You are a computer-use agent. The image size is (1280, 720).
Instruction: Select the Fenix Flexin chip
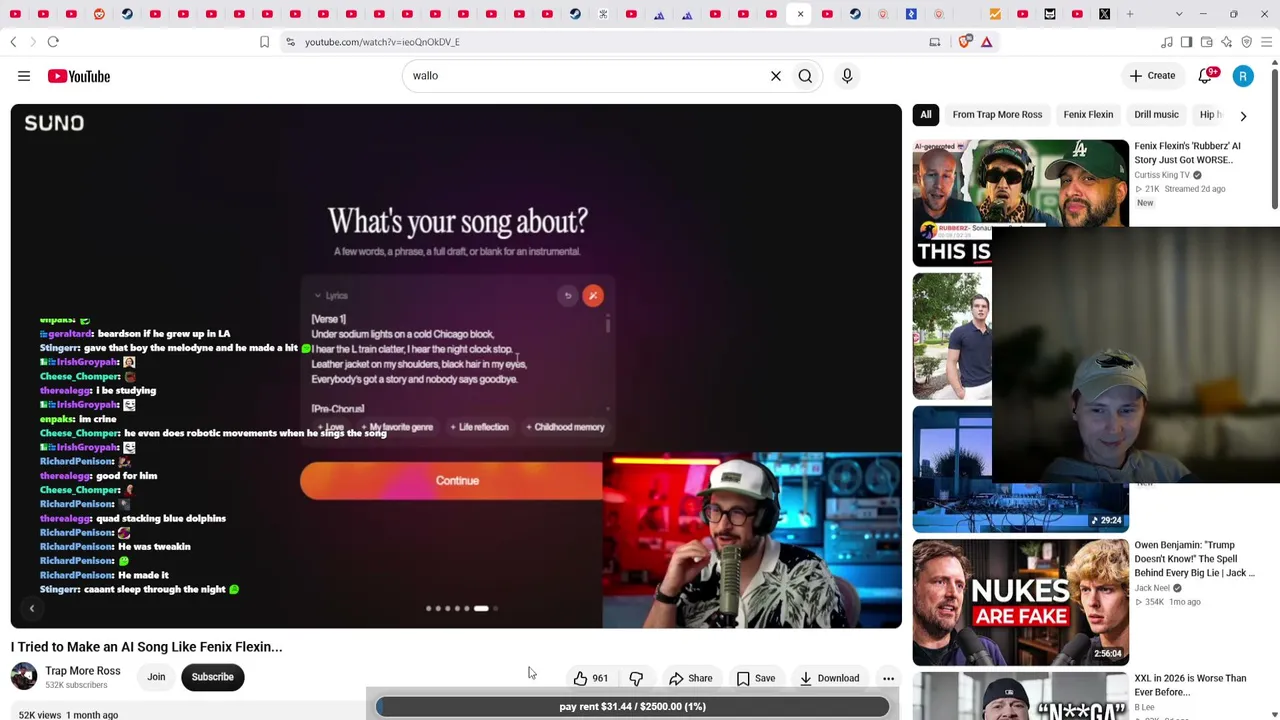point(1088,115)
